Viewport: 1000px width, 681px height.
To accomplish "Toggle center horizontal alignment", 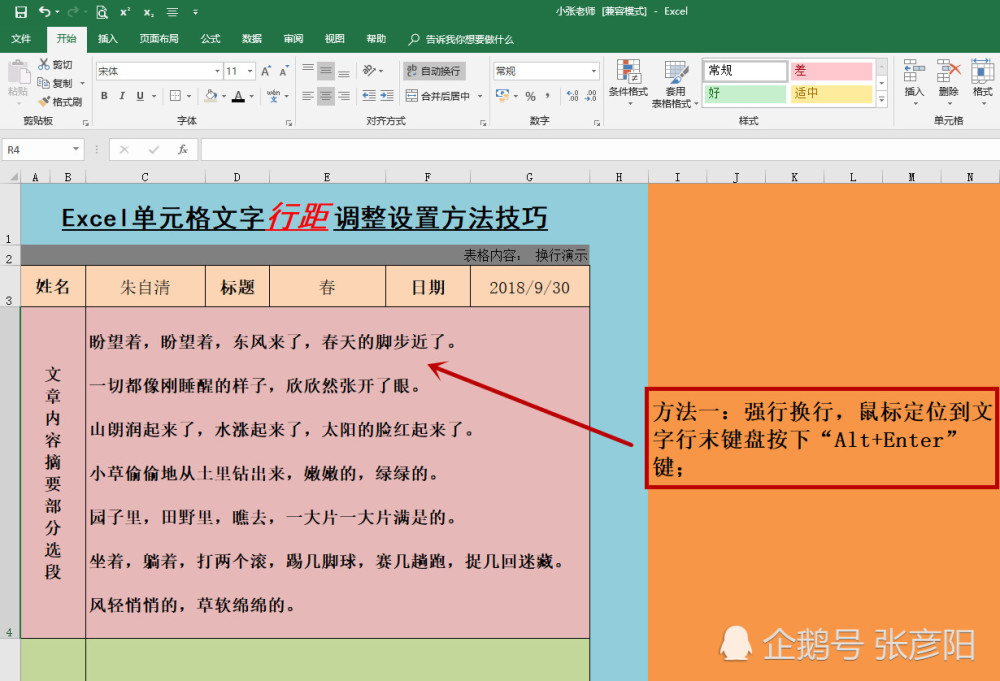I will coord(326,96).
